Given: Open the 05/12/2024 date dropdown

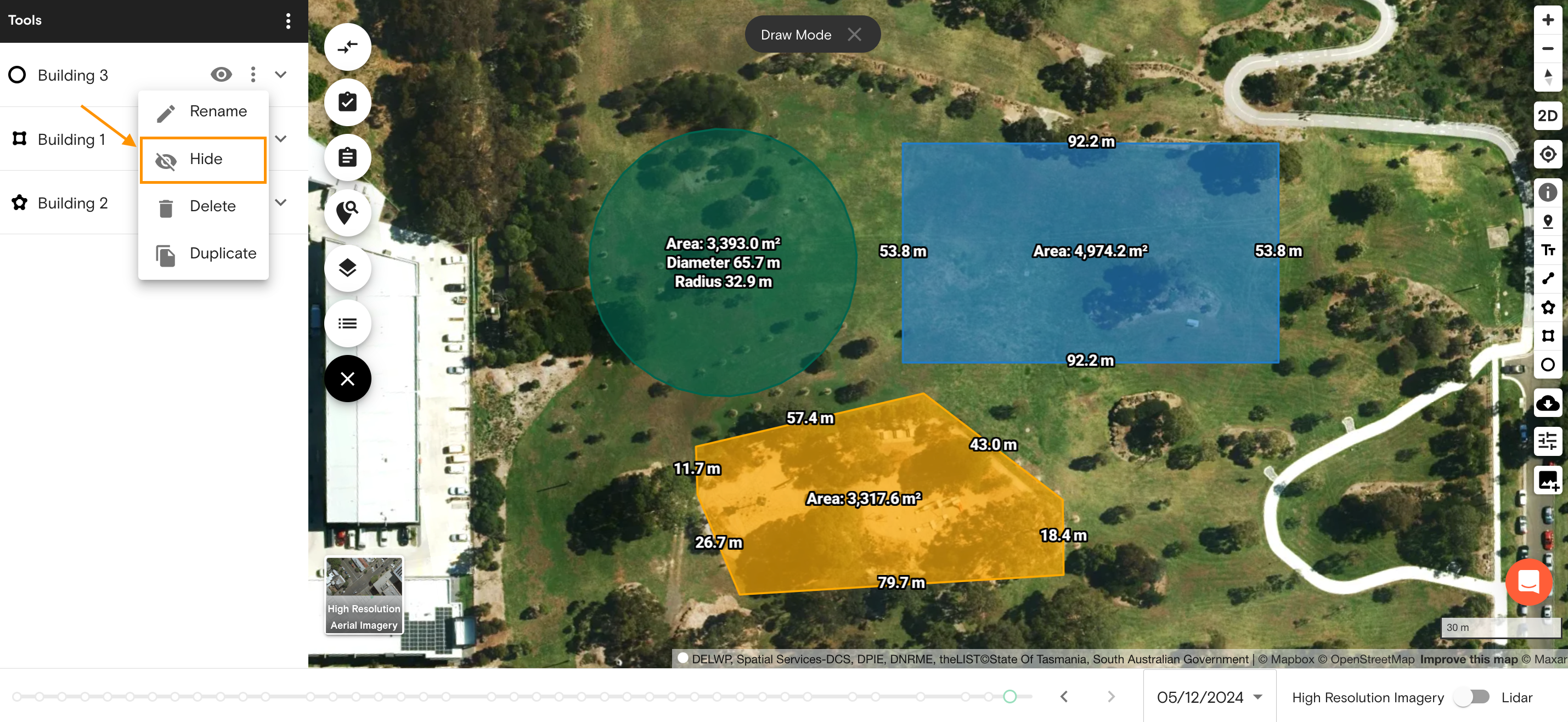Looking at the screenshot, I should [1209, 697].
